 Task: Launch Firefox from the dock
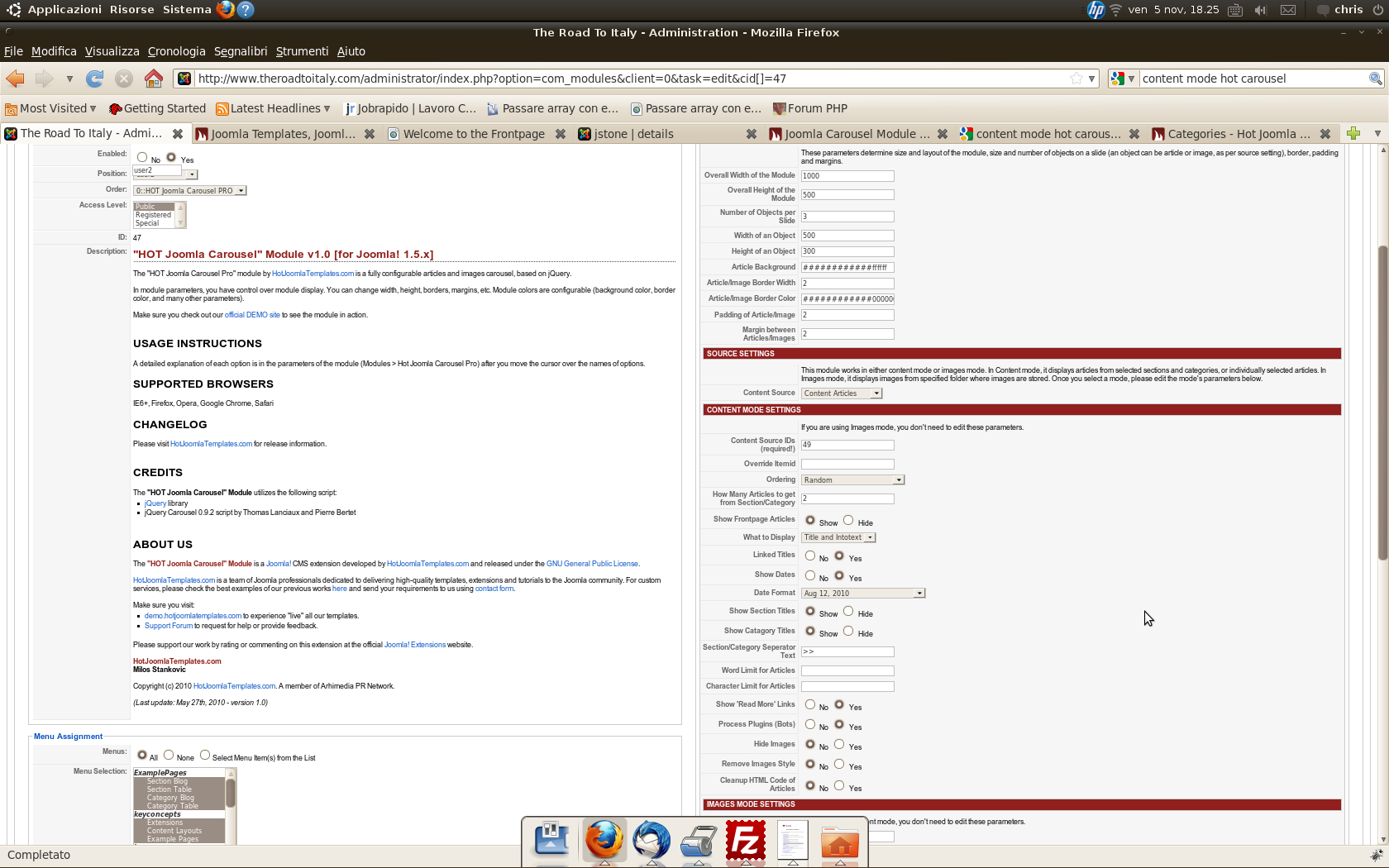(x=604, y=840)
